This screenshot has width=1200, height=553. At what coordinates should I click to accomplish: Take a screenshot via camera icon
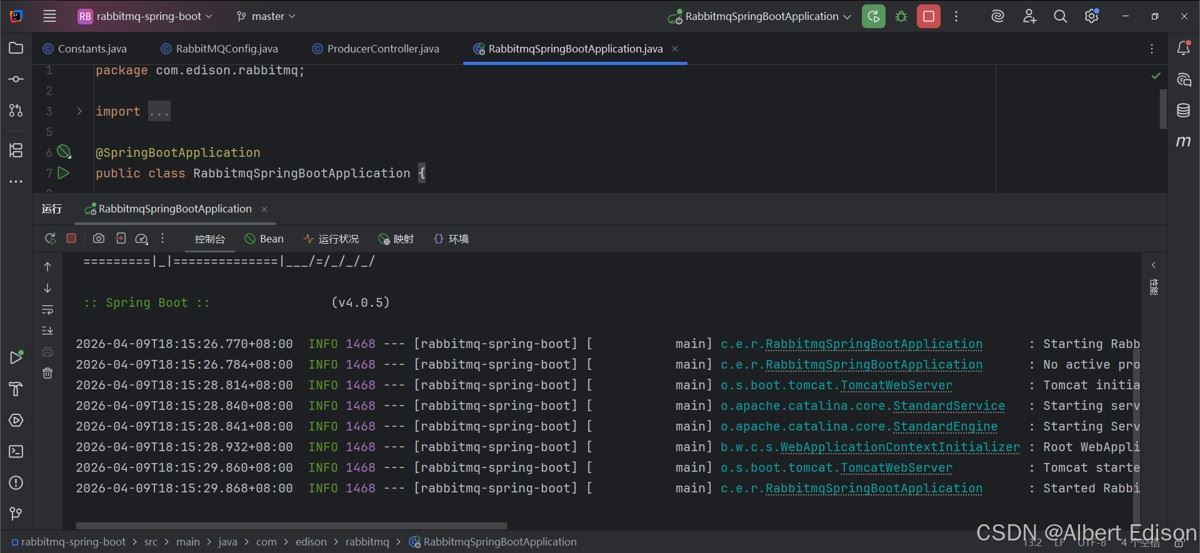(98, 239)
